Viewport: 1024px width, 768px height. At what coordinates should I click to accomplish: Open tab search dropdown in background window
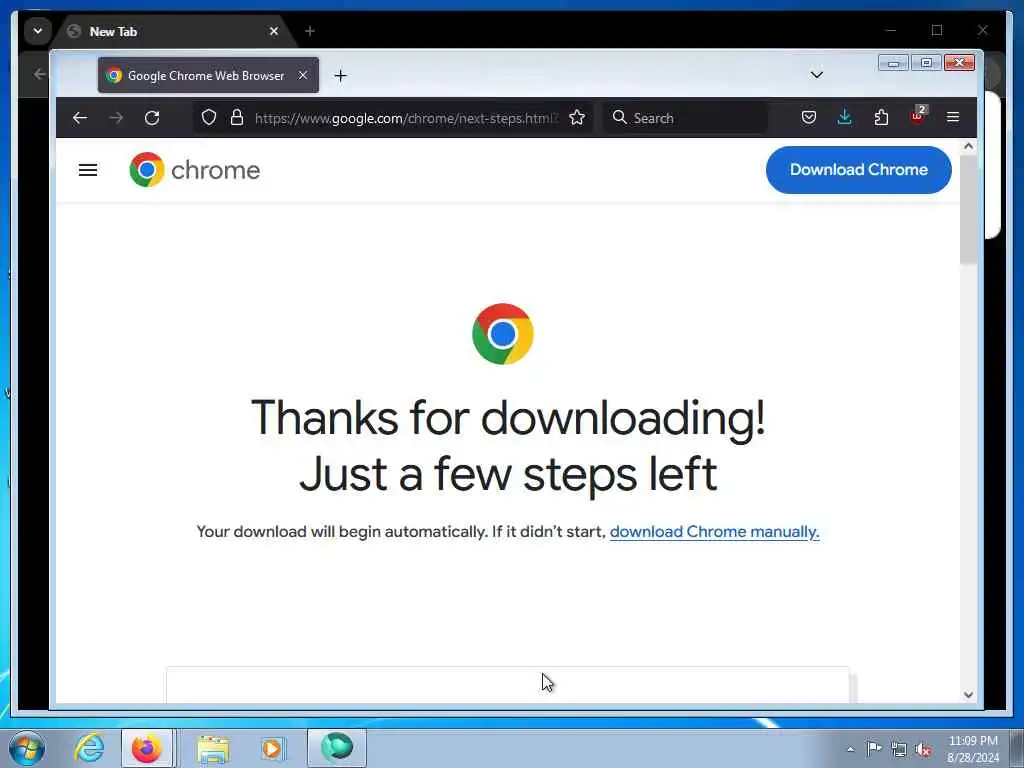pos(38,31)
